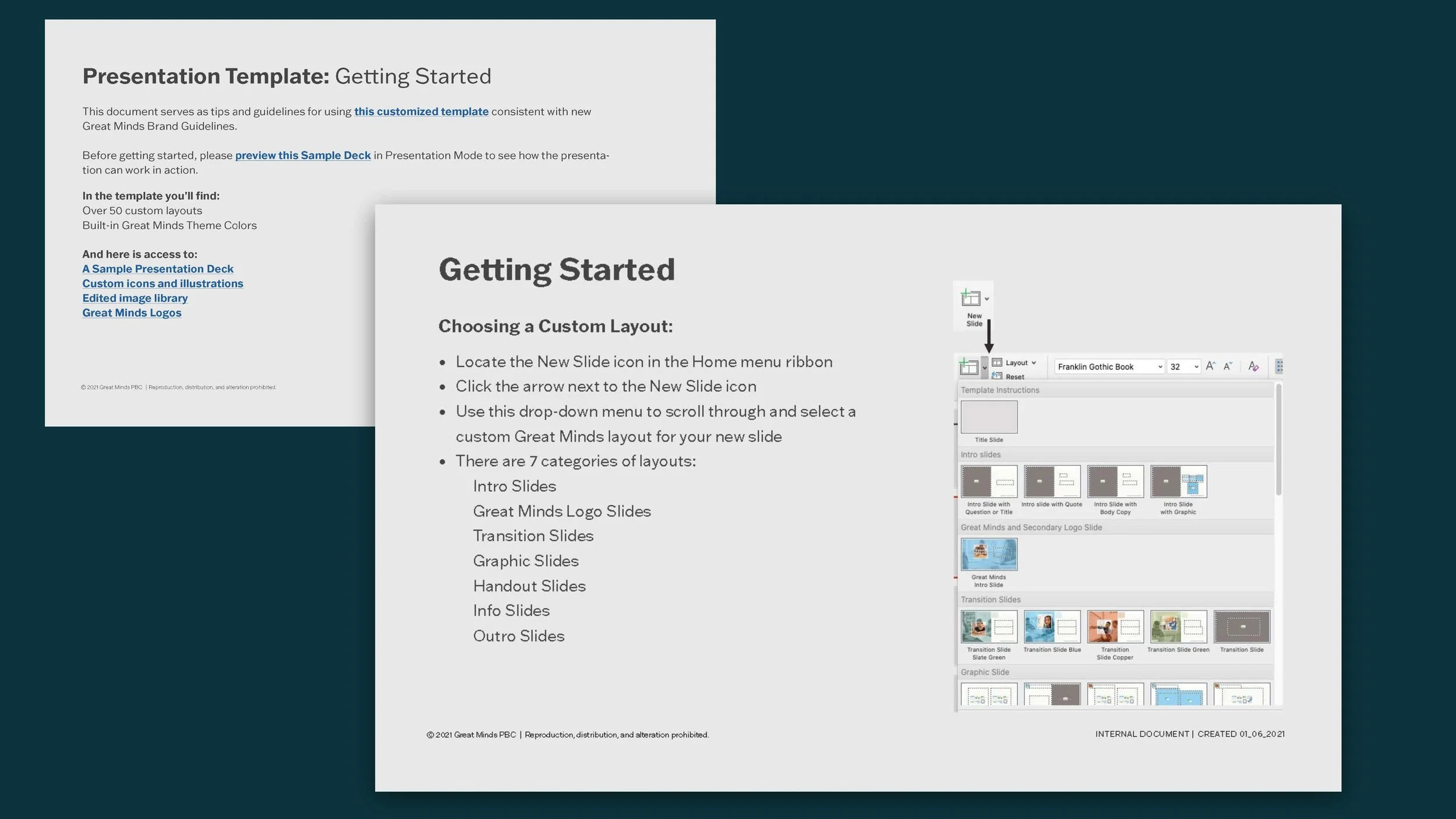This screenshot has width=1456, height=819.
Task: Click 'Intro Slides' in the category list
Action: [x=514, y=486]
